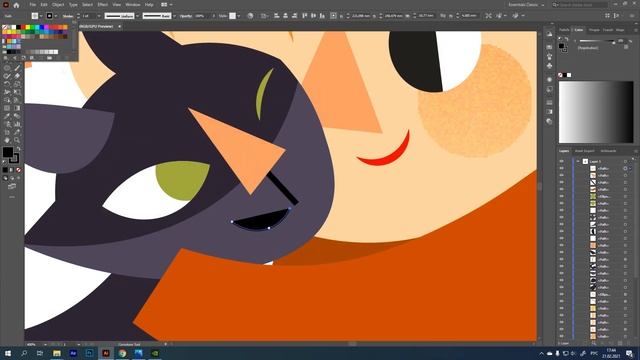
Task: Select the Rotate tool
Action: [x=7, y=84]
